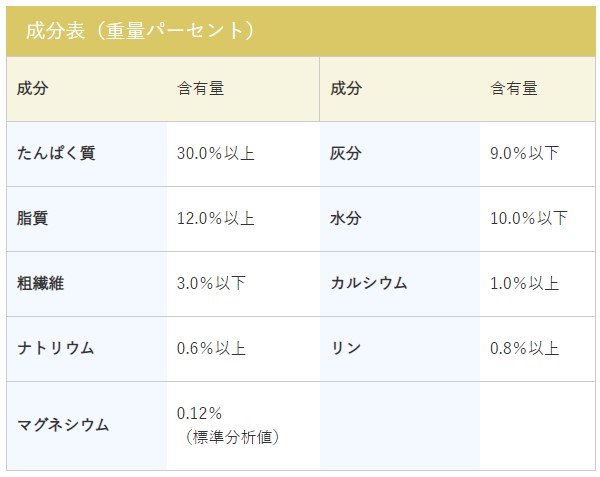Screen dimensions: 600x477
Task: Select the リン cell
Action: [346, 348]
